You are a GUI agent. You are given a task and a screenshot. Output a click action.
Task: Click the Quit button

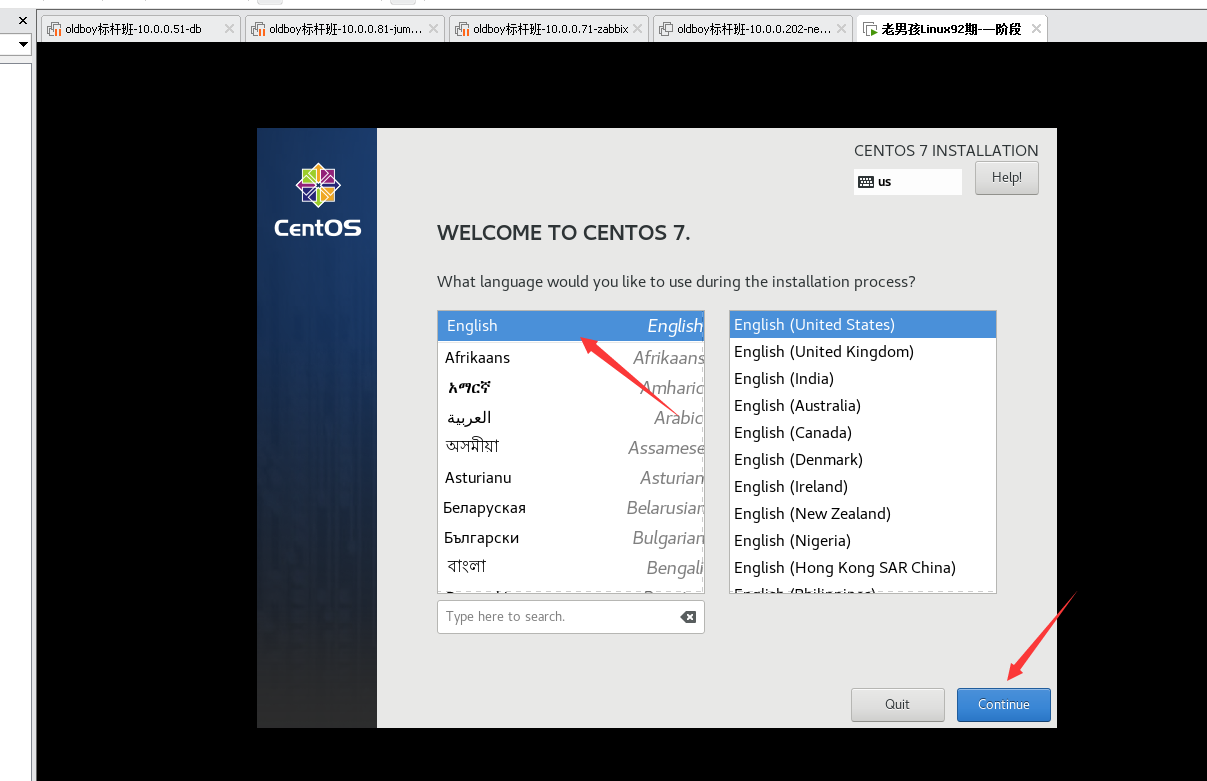point(897,704)
